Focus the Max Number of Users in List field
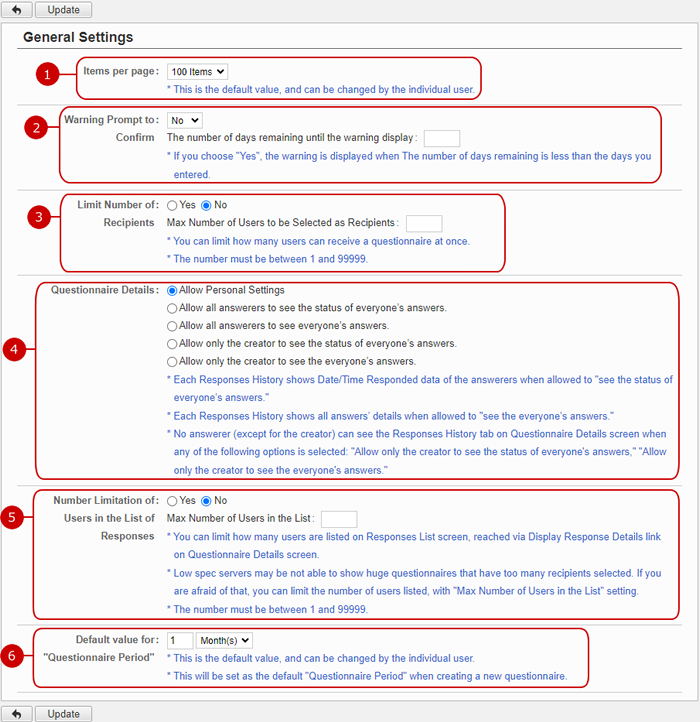Image resolution: width=700 pixels, height=722 pixels. 339,519
